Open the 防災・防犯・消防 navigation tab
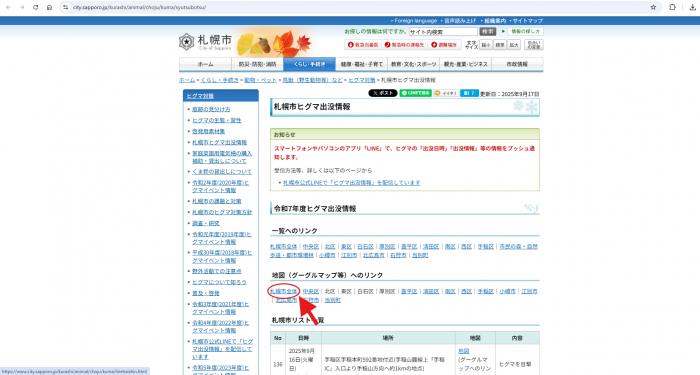Screen dimensions: 700x375 257,64
